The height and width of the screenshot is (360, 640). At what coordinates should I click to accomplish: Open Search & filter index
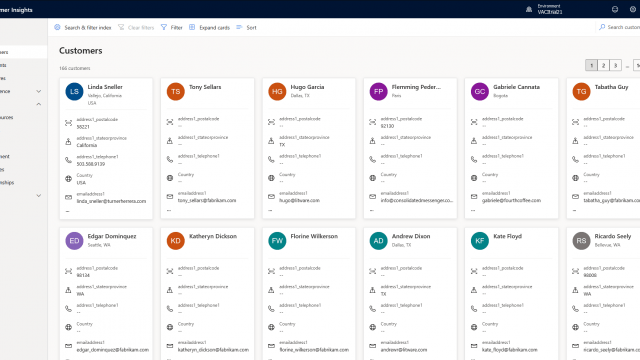82,27
